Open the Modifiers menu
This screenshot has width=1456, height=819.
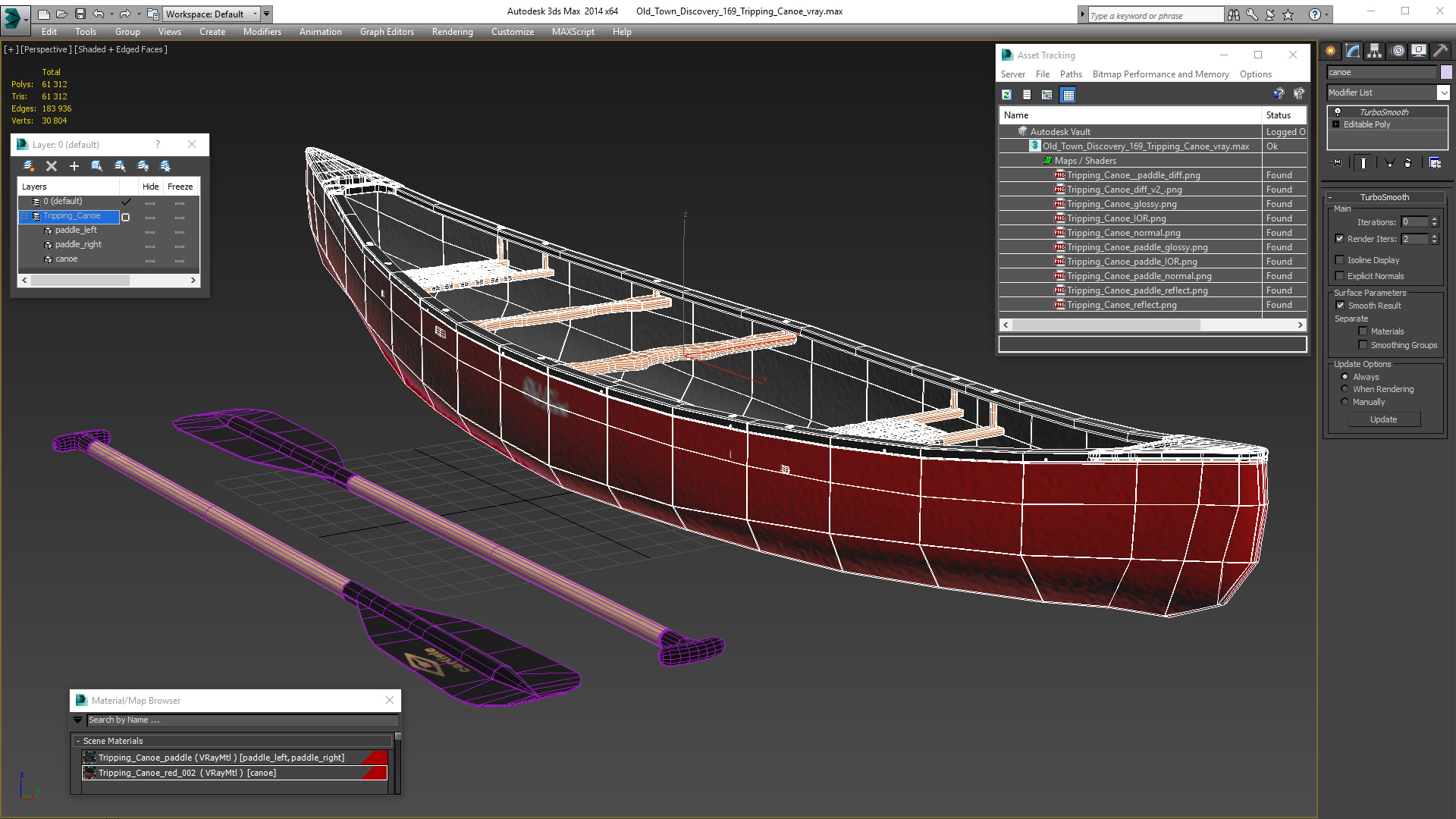262,32
